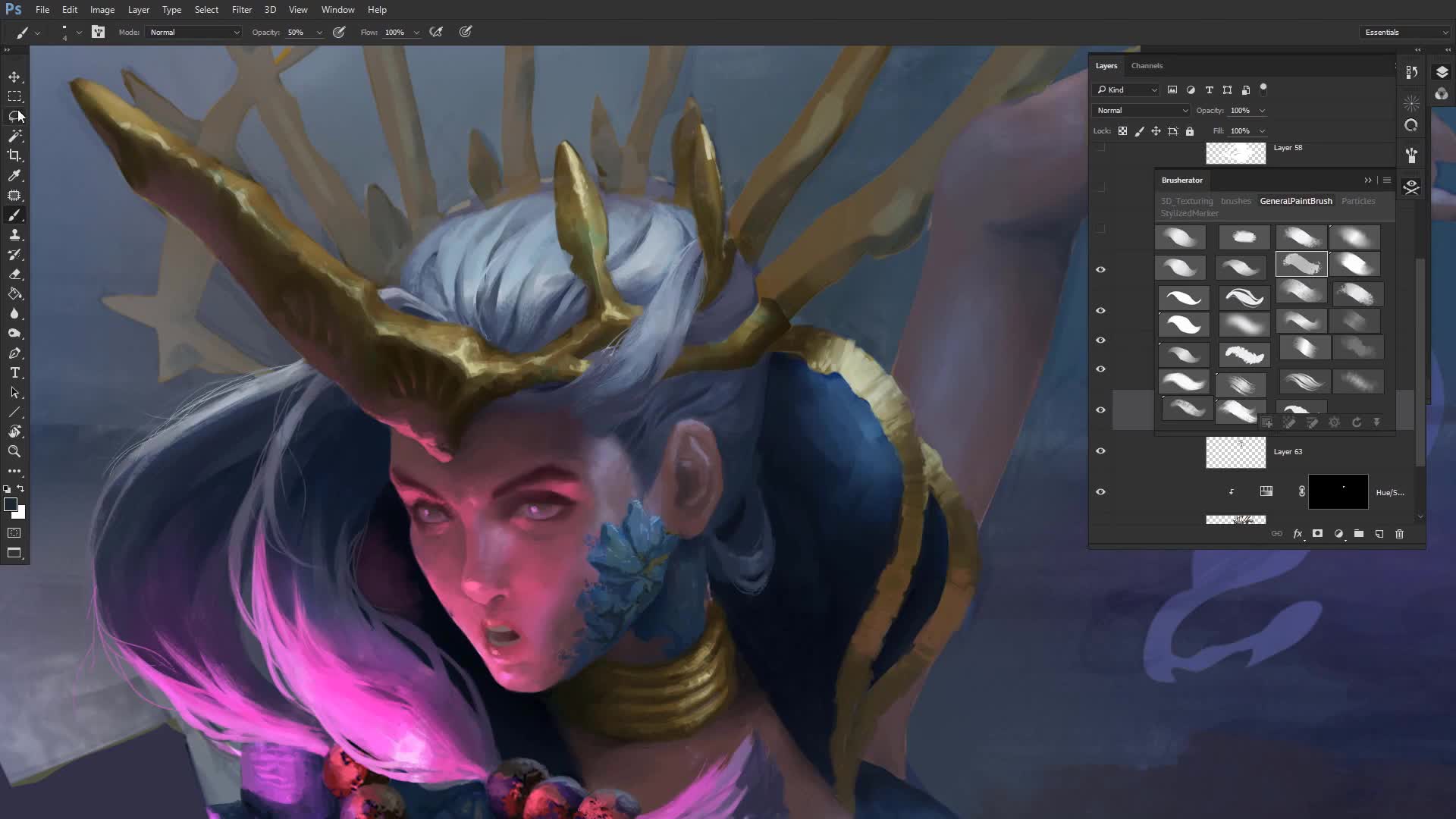Viewport: 1456px width, 819px height.
Task: Switch to the Particles brush tab
Action: (x=1357, y=201)
